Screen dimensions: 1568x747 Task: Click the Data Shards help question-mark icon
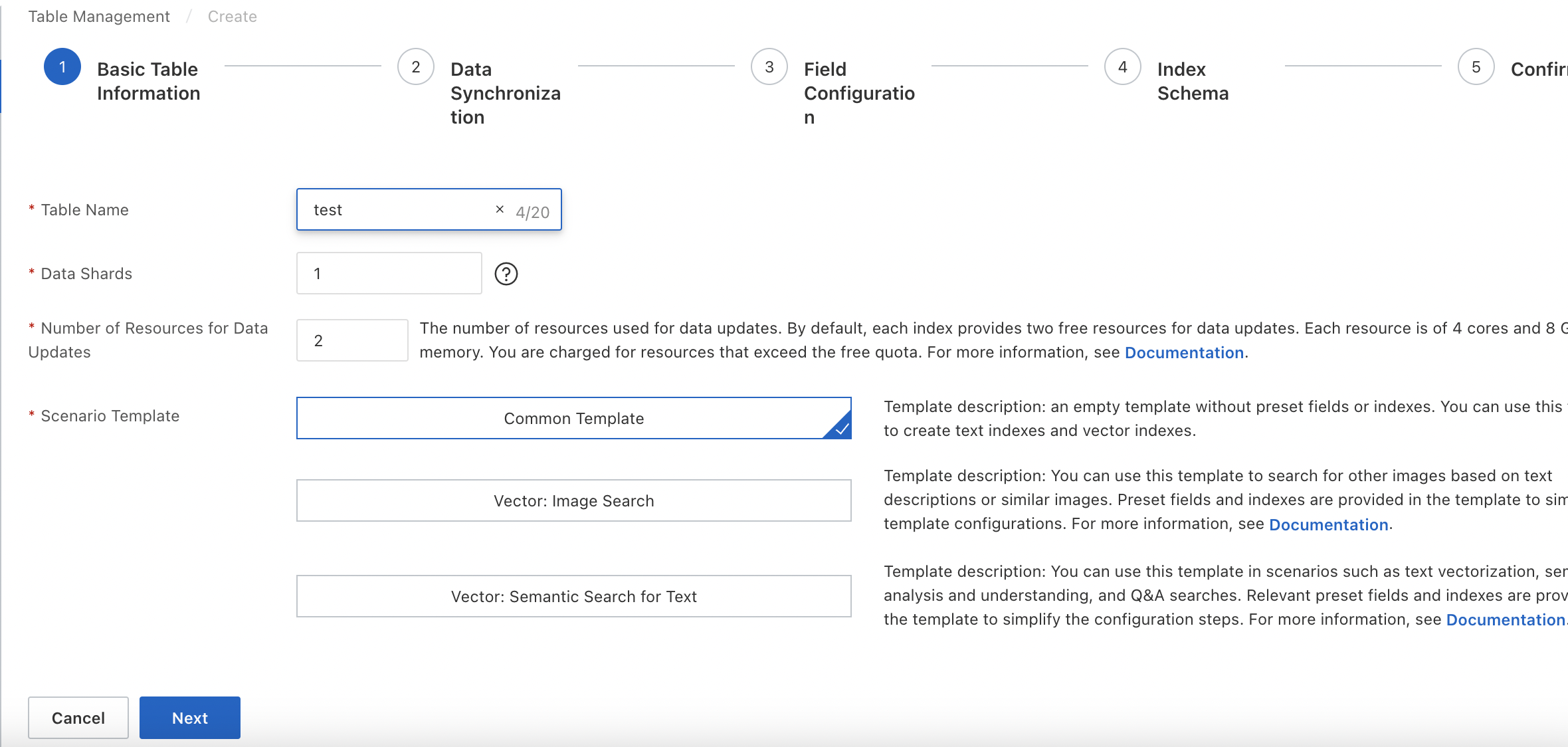[x=506, y=274]
